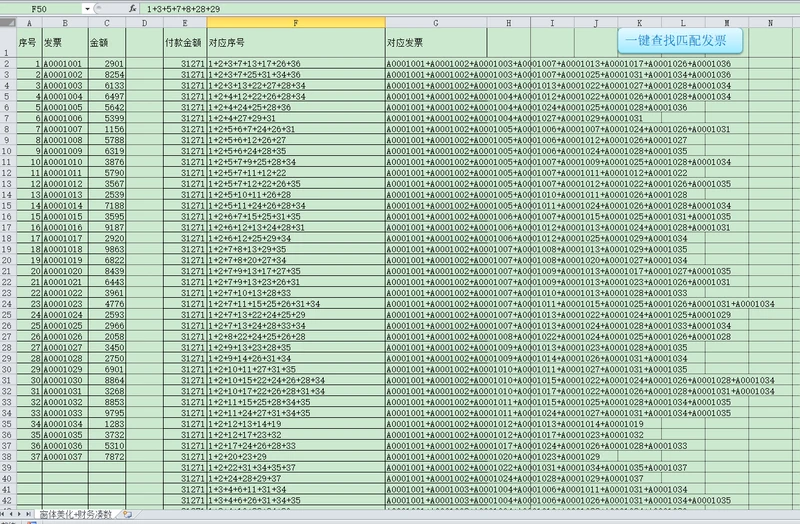Click 付款金额 value 31271 in row 39
Image resolution: width=800 pixels, height=524 pixels.
185,468
